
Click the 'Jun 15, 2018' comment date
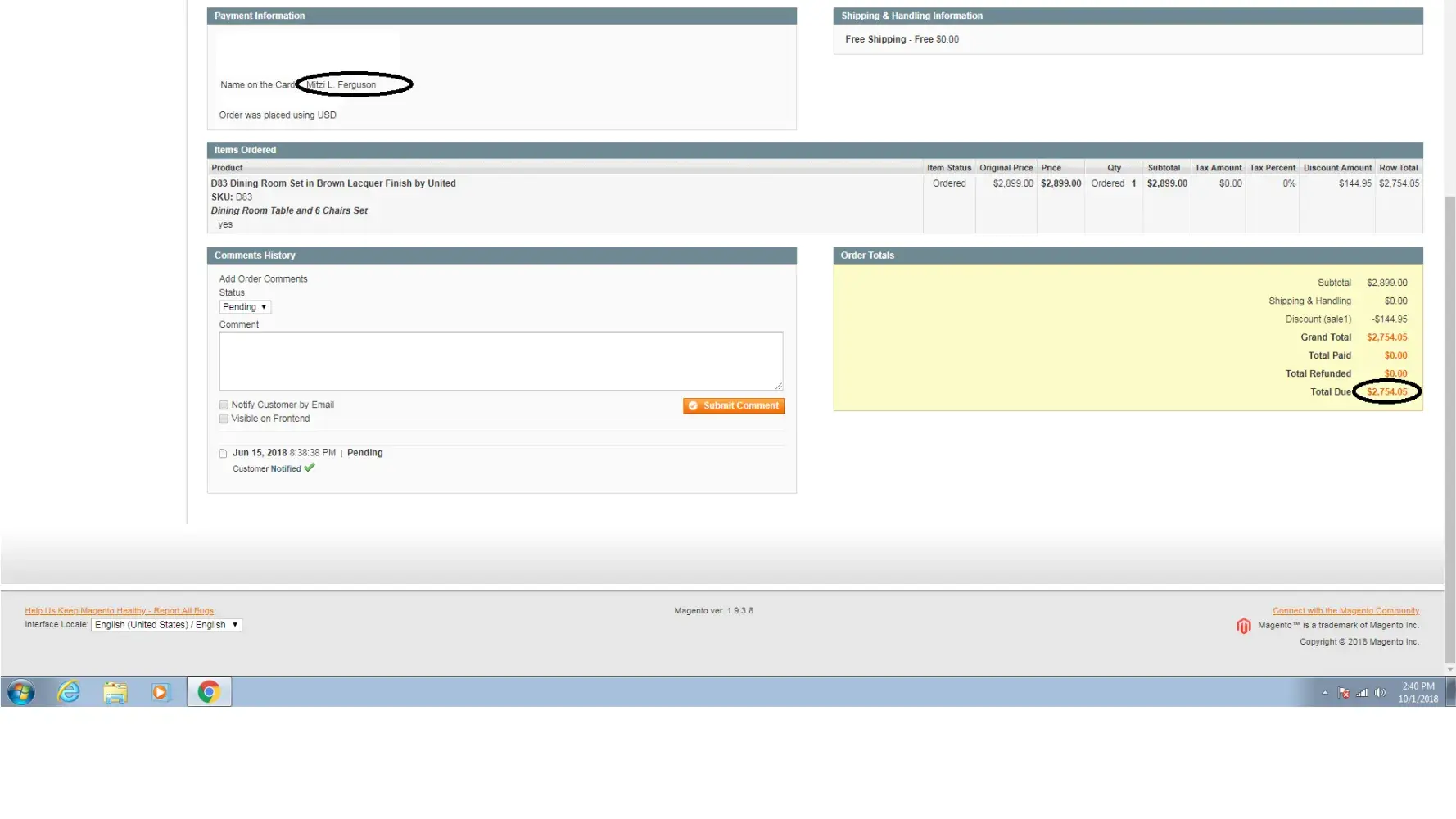tap(260, 453)
